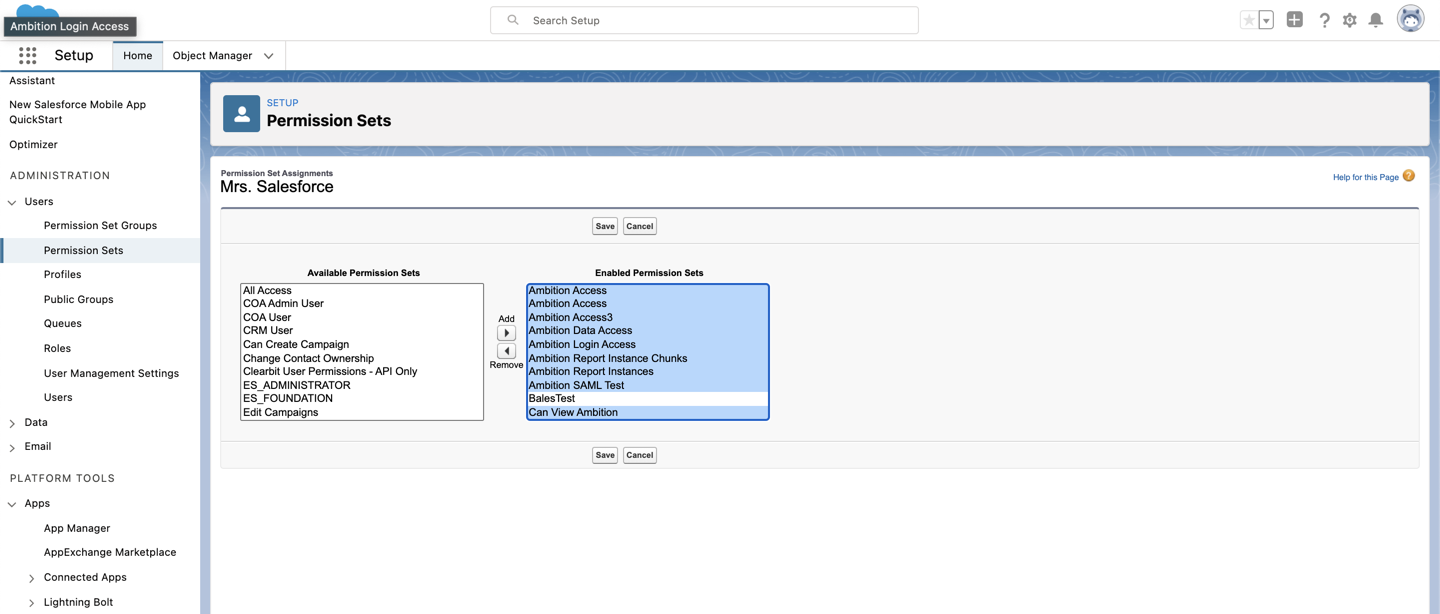Screen dimensions: 1440x614
Task: Click the bottom Save button
Action: 605,455
